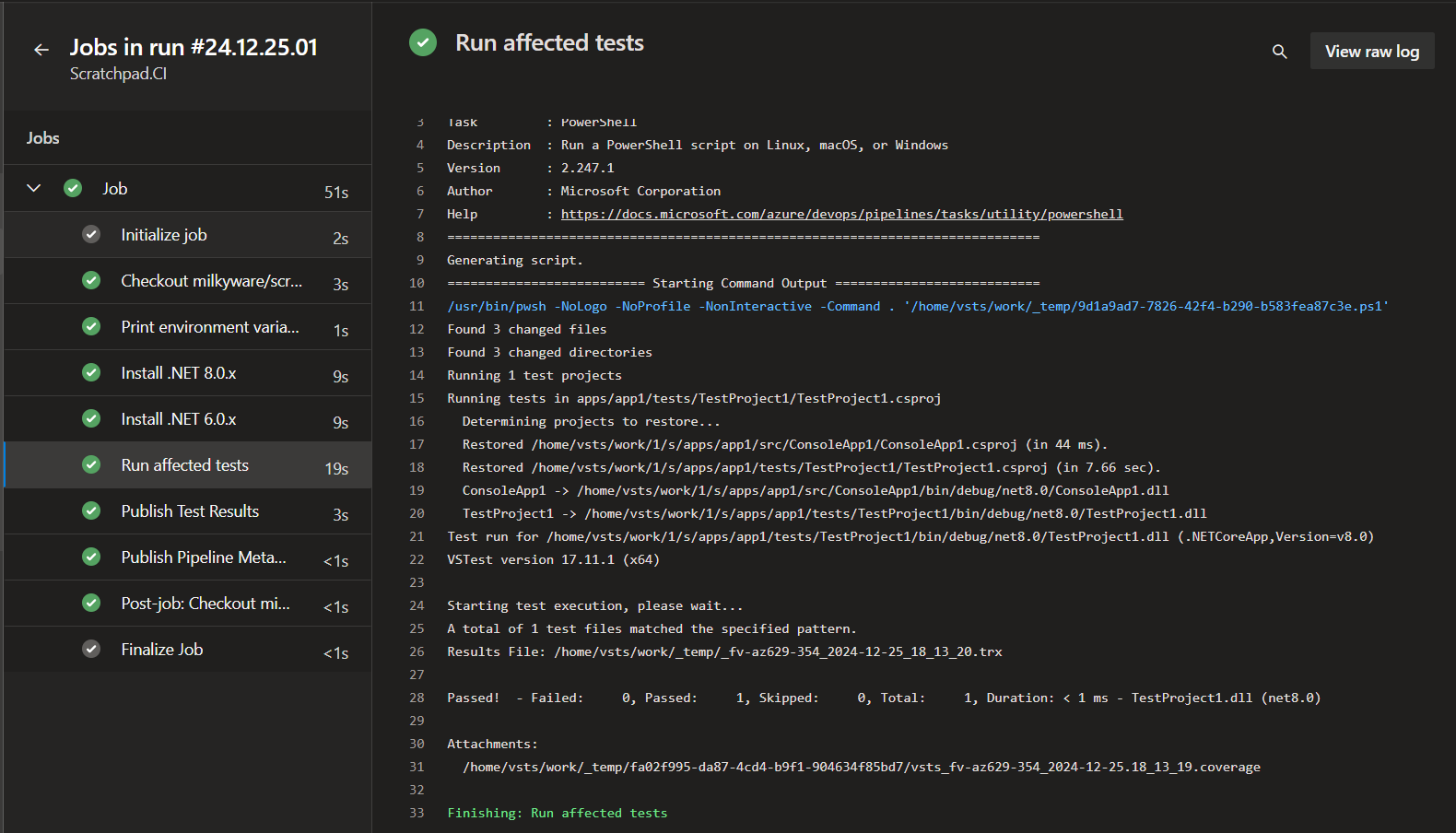Click the status icon next to Initialize job
This screenshot has width=1456, height=833.
91,234
